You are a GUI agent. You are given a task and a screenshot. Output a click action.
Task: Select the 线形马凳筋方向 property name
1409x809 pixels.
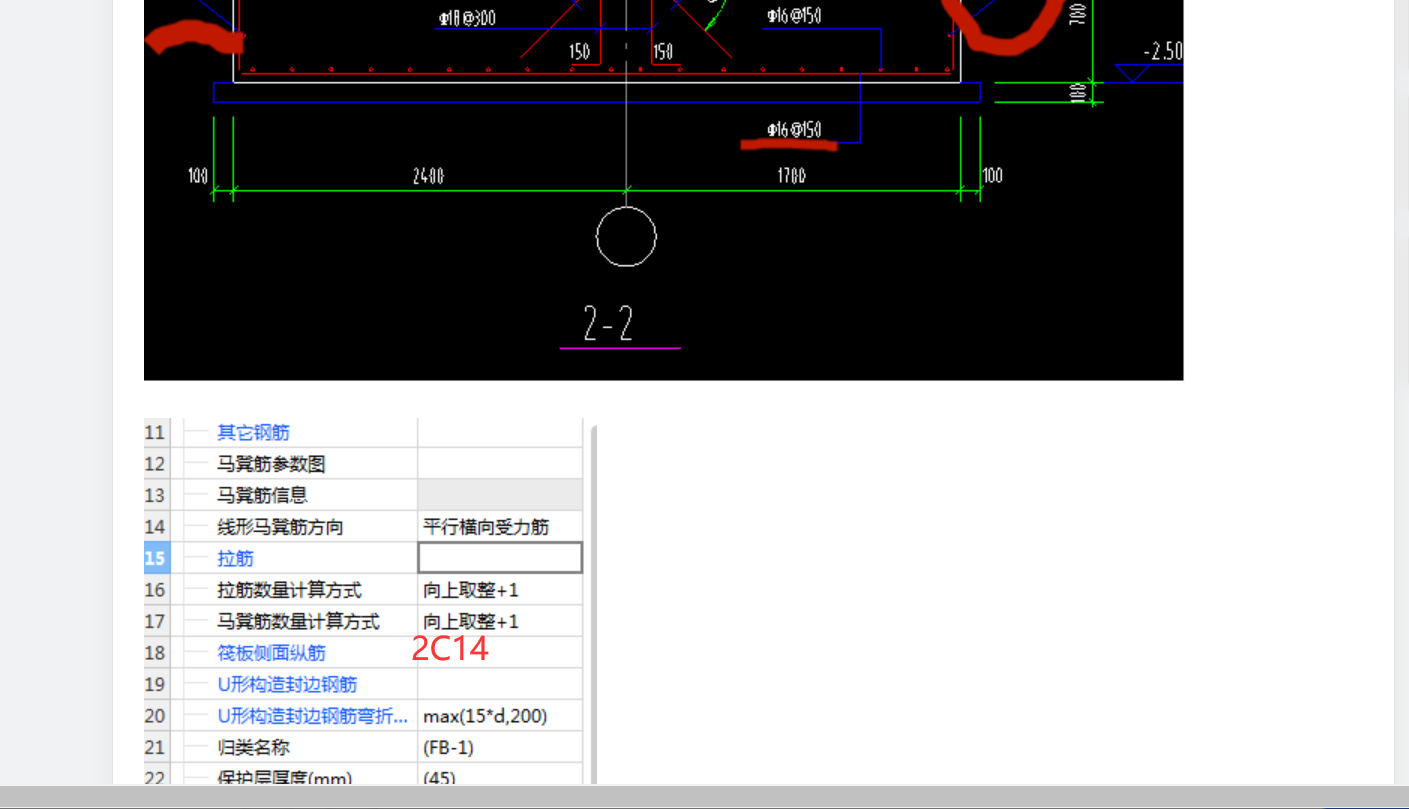tap(280, 527)
